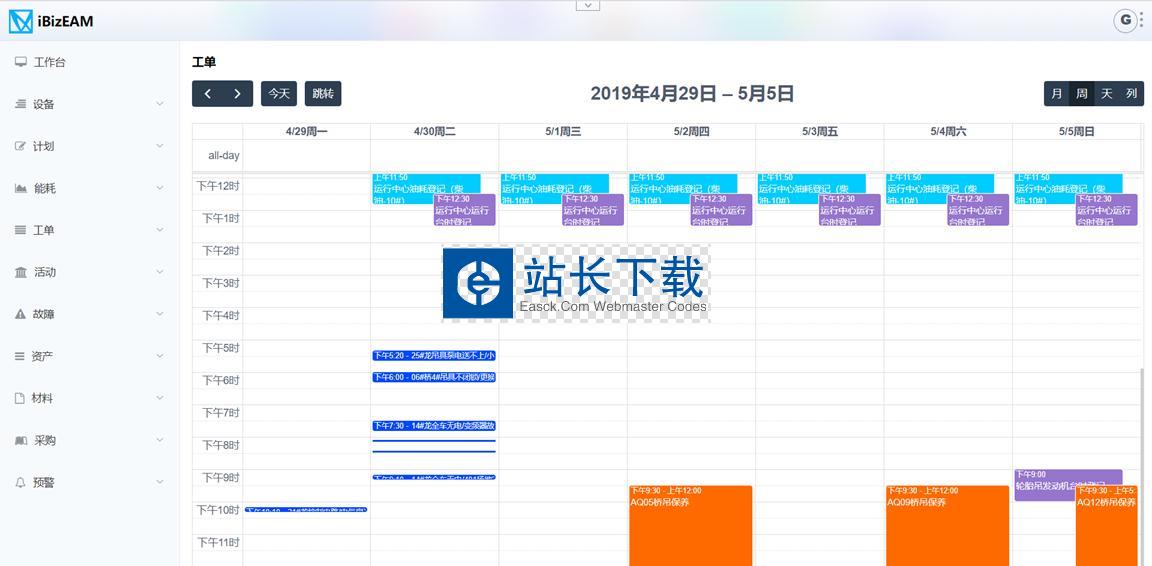
Task: Click the iBizEAM logo icon
Action: click(x=21, y=21)
